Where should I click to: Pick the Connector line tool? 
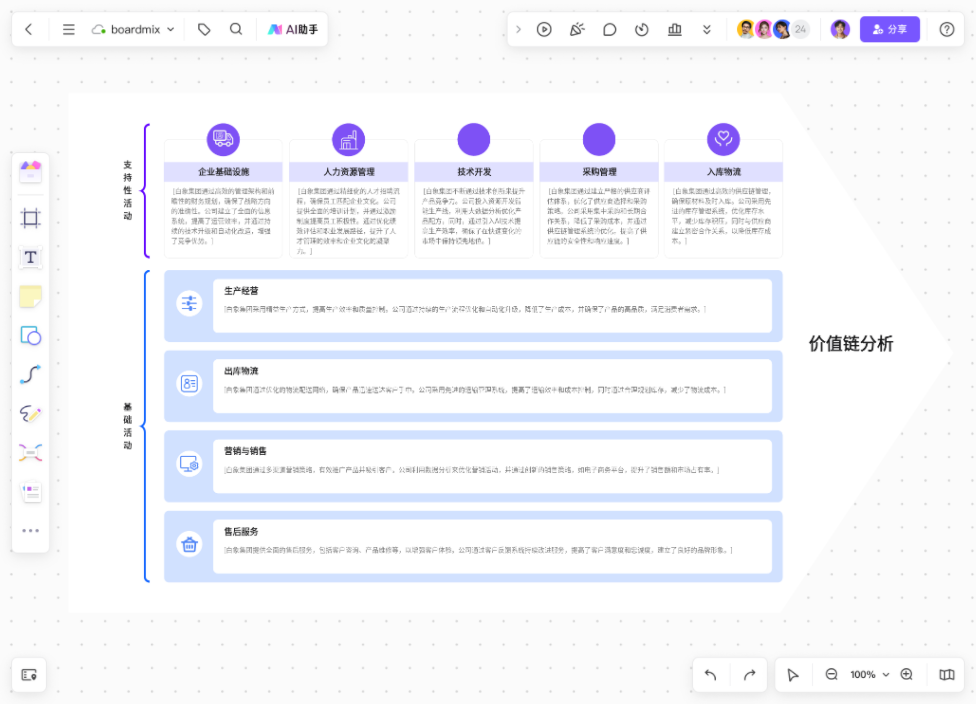30,375
